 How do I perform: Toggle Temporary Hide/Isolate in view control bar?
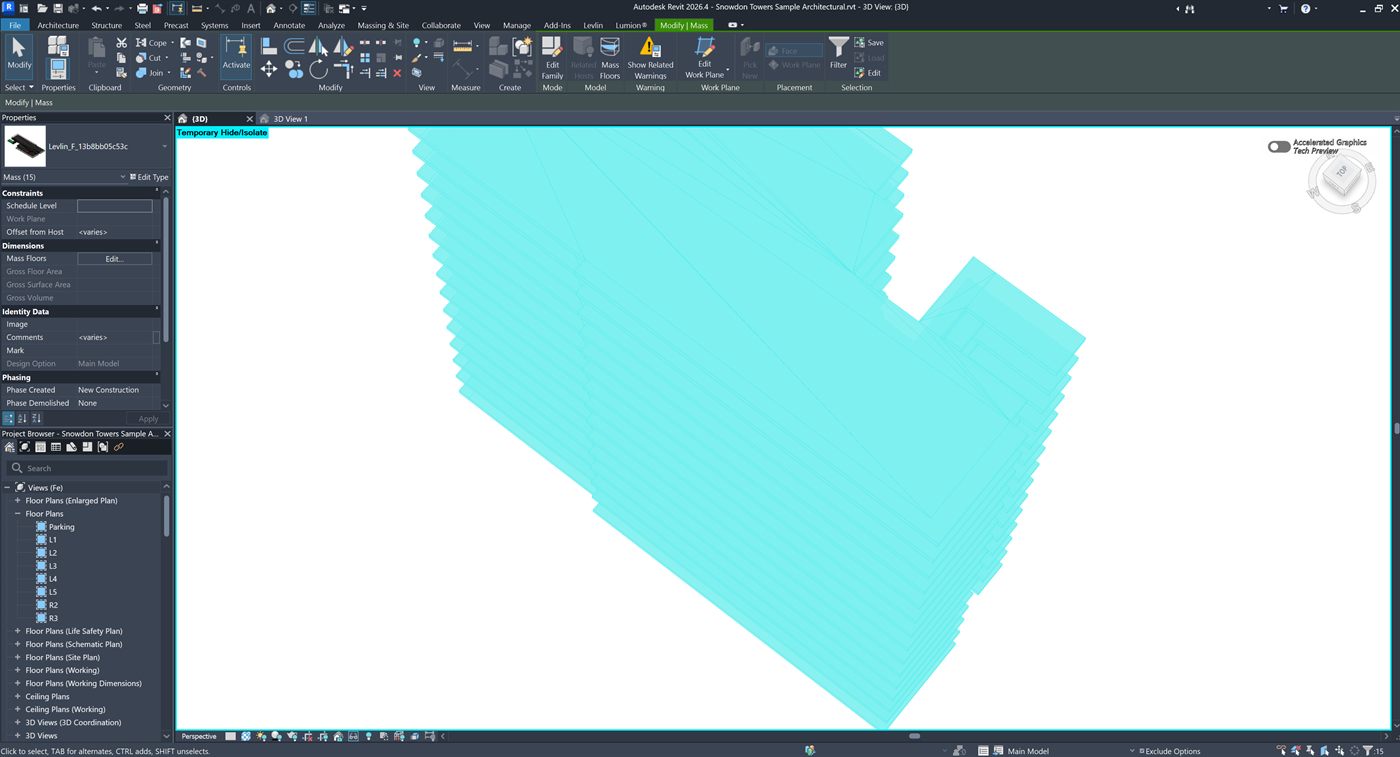pos(353,736)
